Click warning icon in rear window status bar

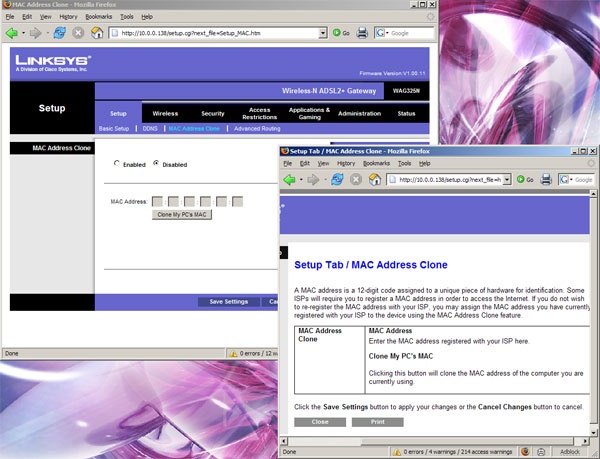[233, 353]
